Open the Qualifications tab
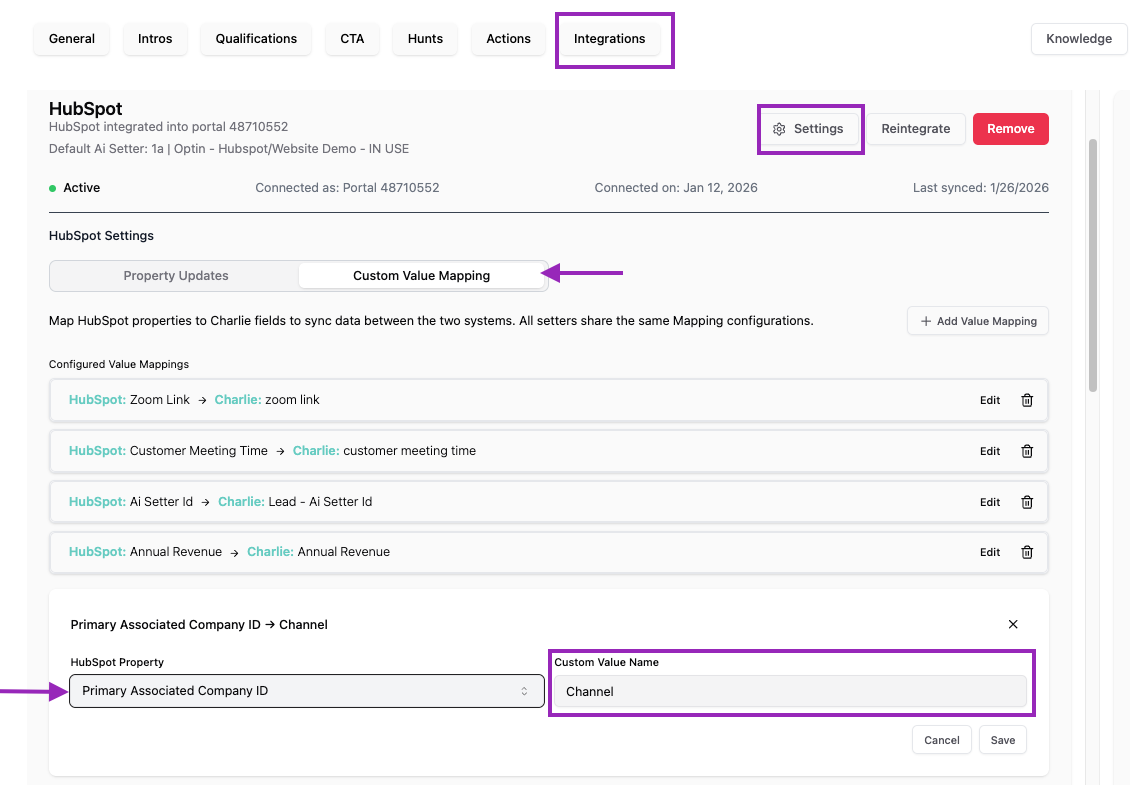 pos(256,39)
